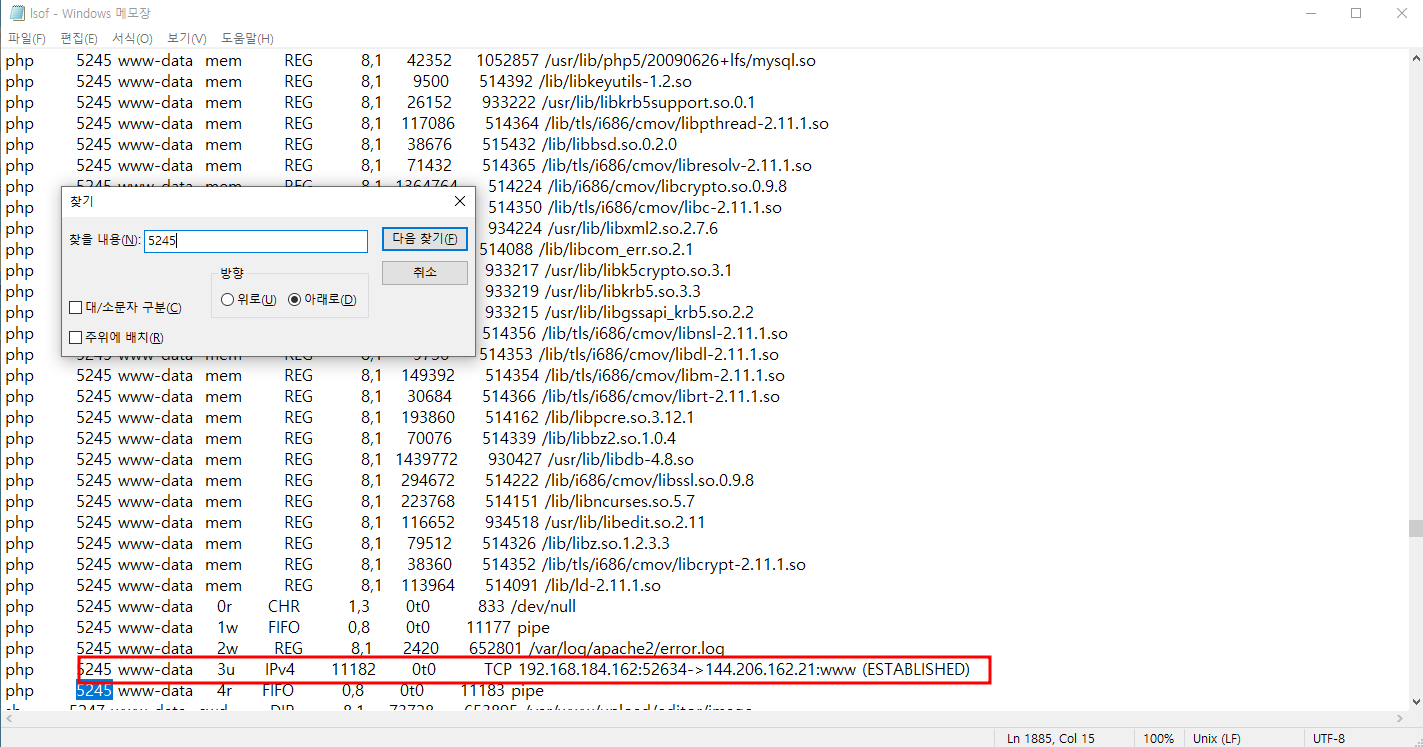1423x747 pixels.
Task: Click /usr/lib/php5/20090626+lfs/mysql.so path
Action: click(x=679, y=61)
